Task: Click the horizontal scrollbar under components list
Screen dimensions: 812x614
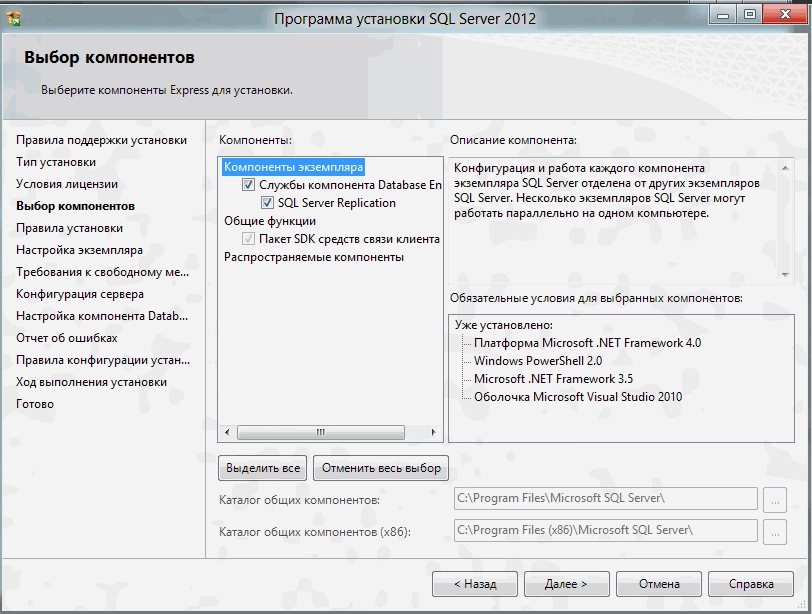Action: coord(320,433)
